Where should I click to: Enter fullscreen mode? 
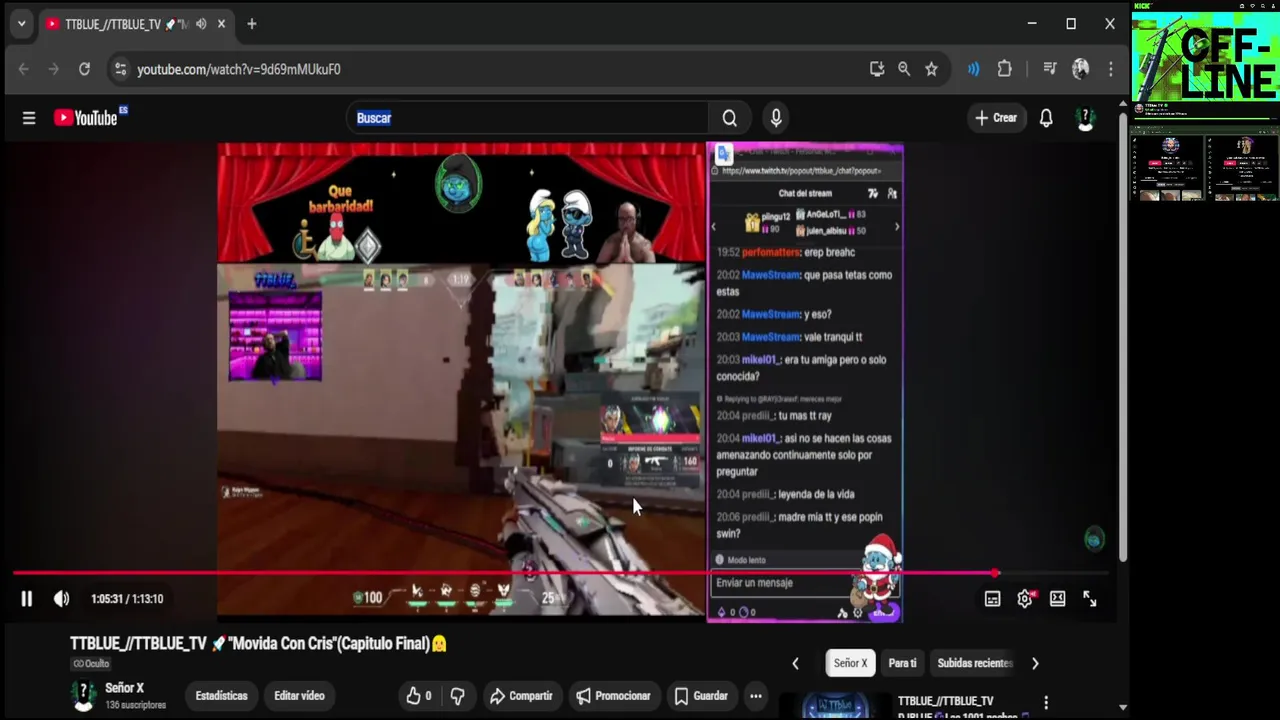(x=1090, y=599)
